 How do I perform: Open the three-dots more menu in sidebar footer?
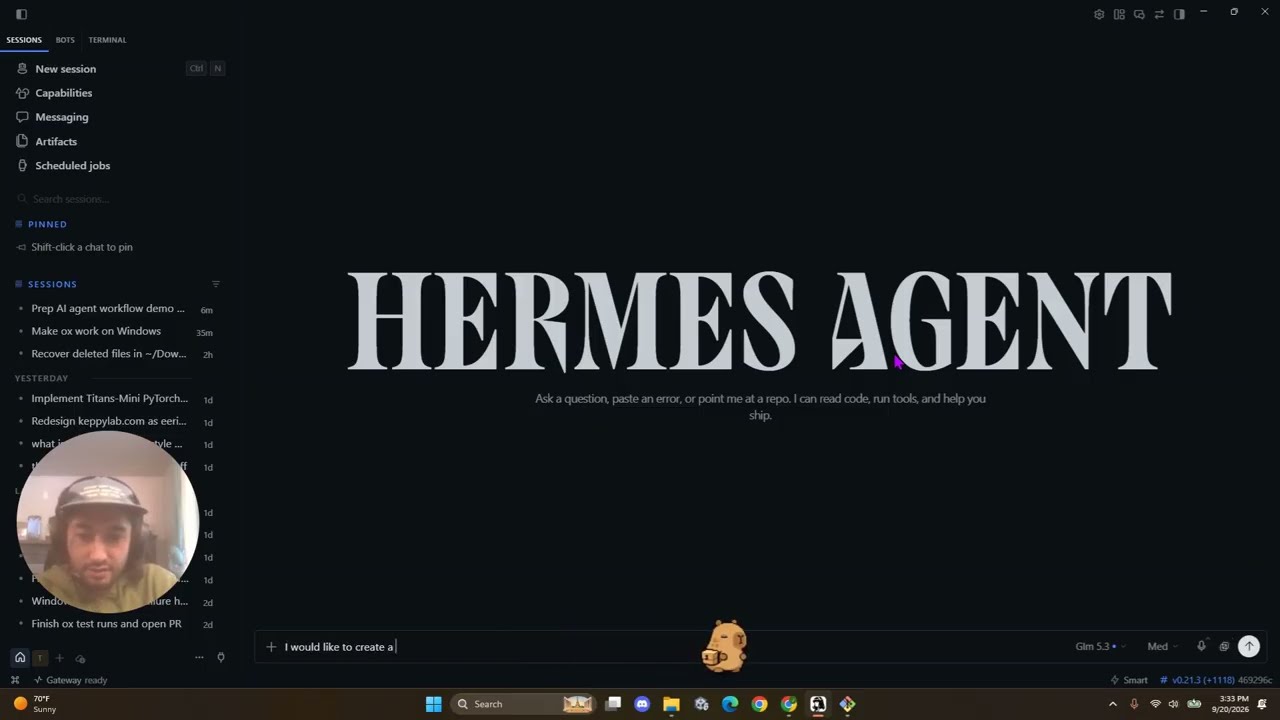tap(199, 657)
